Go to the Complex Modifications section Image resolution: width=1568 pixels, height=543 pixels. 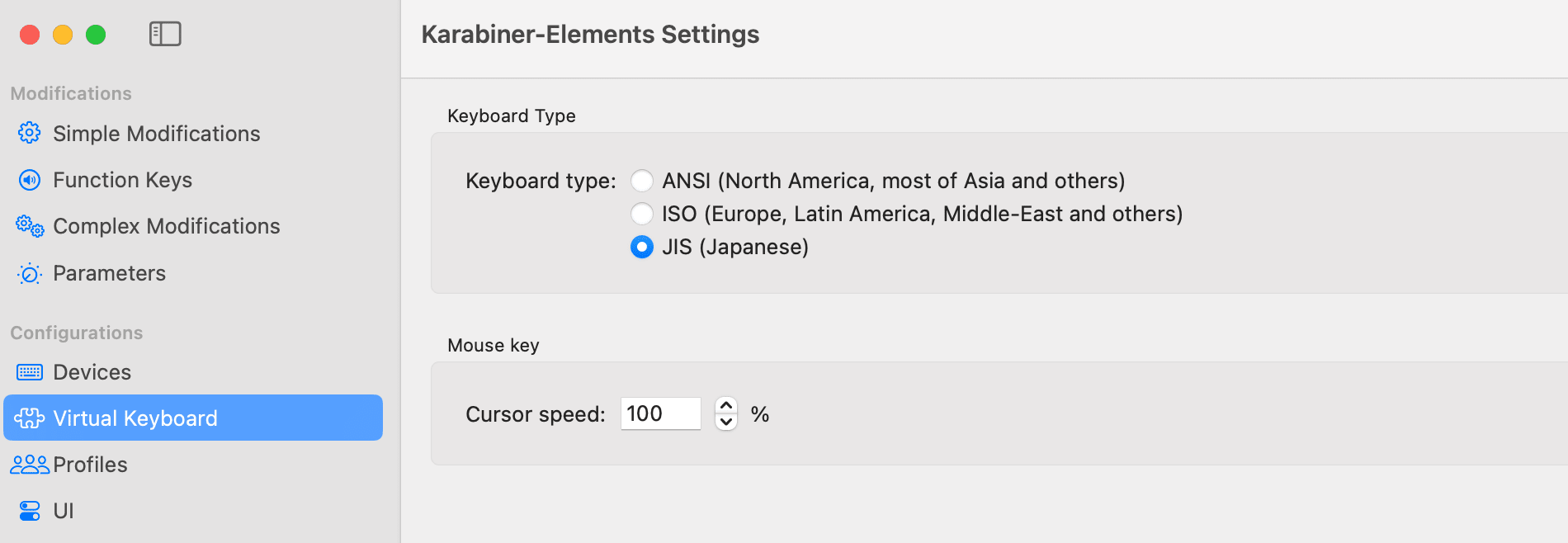[x=166, y=226]
